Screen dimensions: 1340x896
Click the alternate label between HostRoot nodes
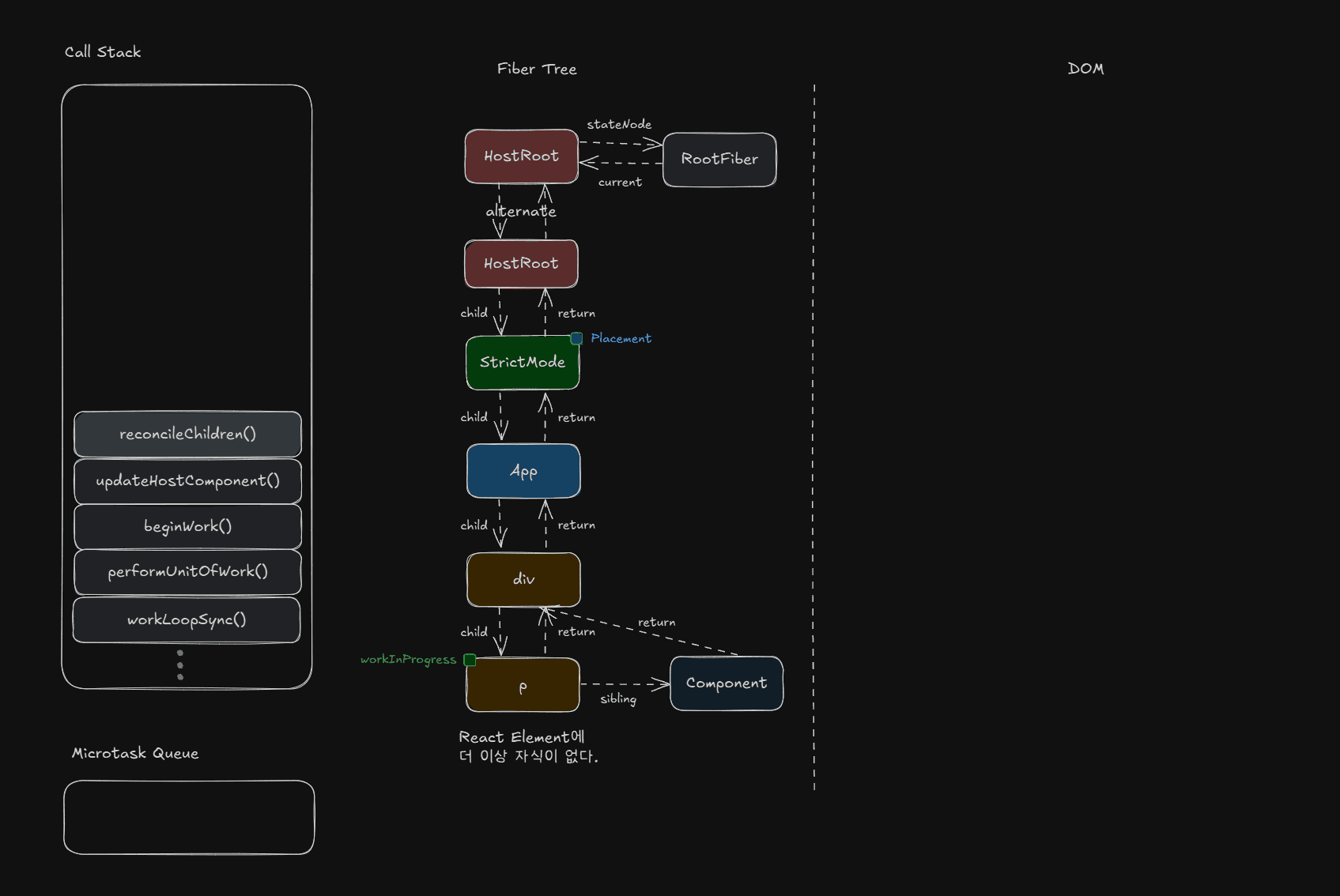pyautogui.click(x=521, y=212)
